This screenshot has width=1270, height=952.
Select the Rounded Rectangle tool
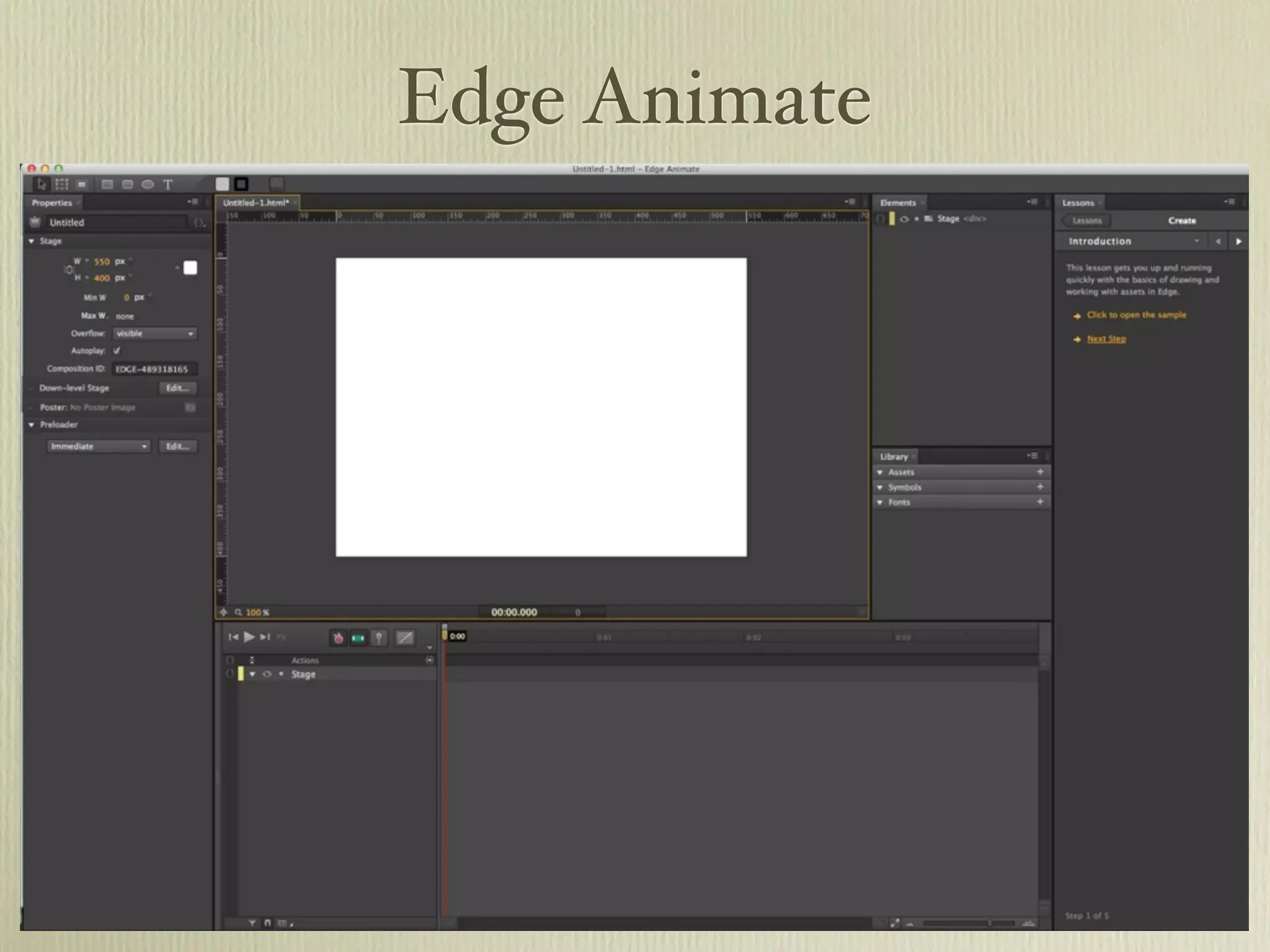(128, 185)
